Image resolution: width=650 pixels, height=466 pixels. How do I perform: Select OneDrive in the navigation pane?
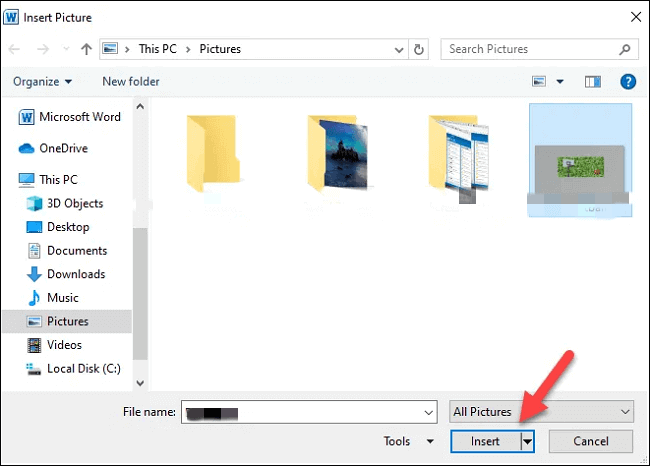(x=64, y=148)
